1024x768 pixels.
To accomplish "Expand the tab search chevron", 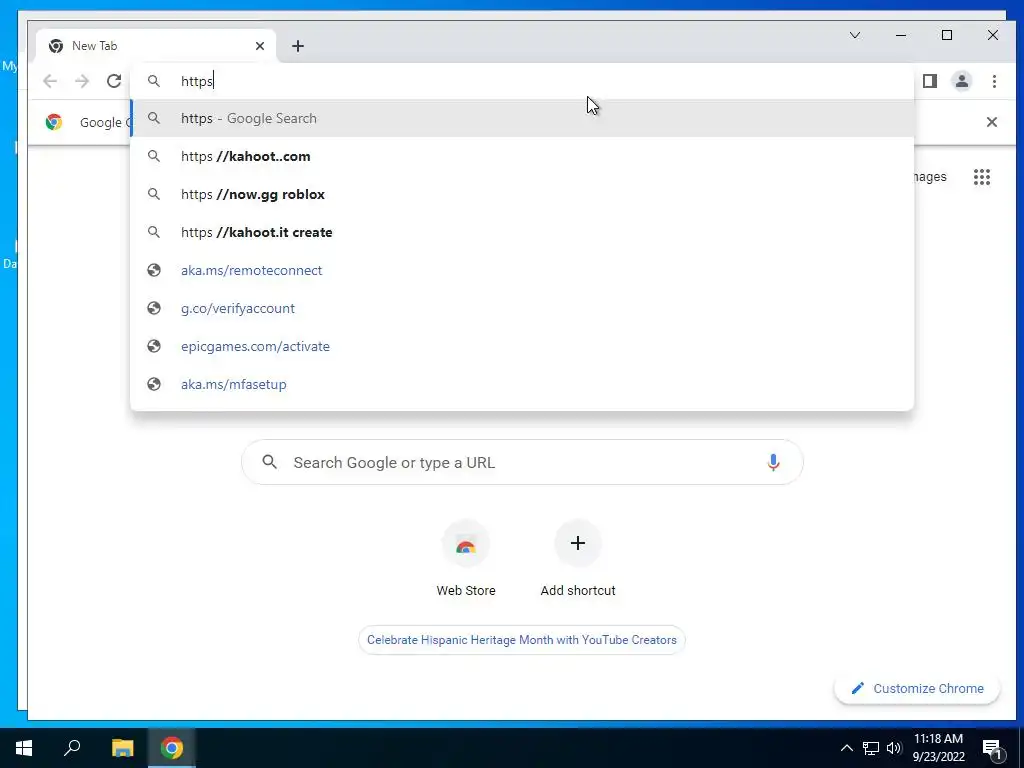I will pyautogui.click(x=855, y=35).
